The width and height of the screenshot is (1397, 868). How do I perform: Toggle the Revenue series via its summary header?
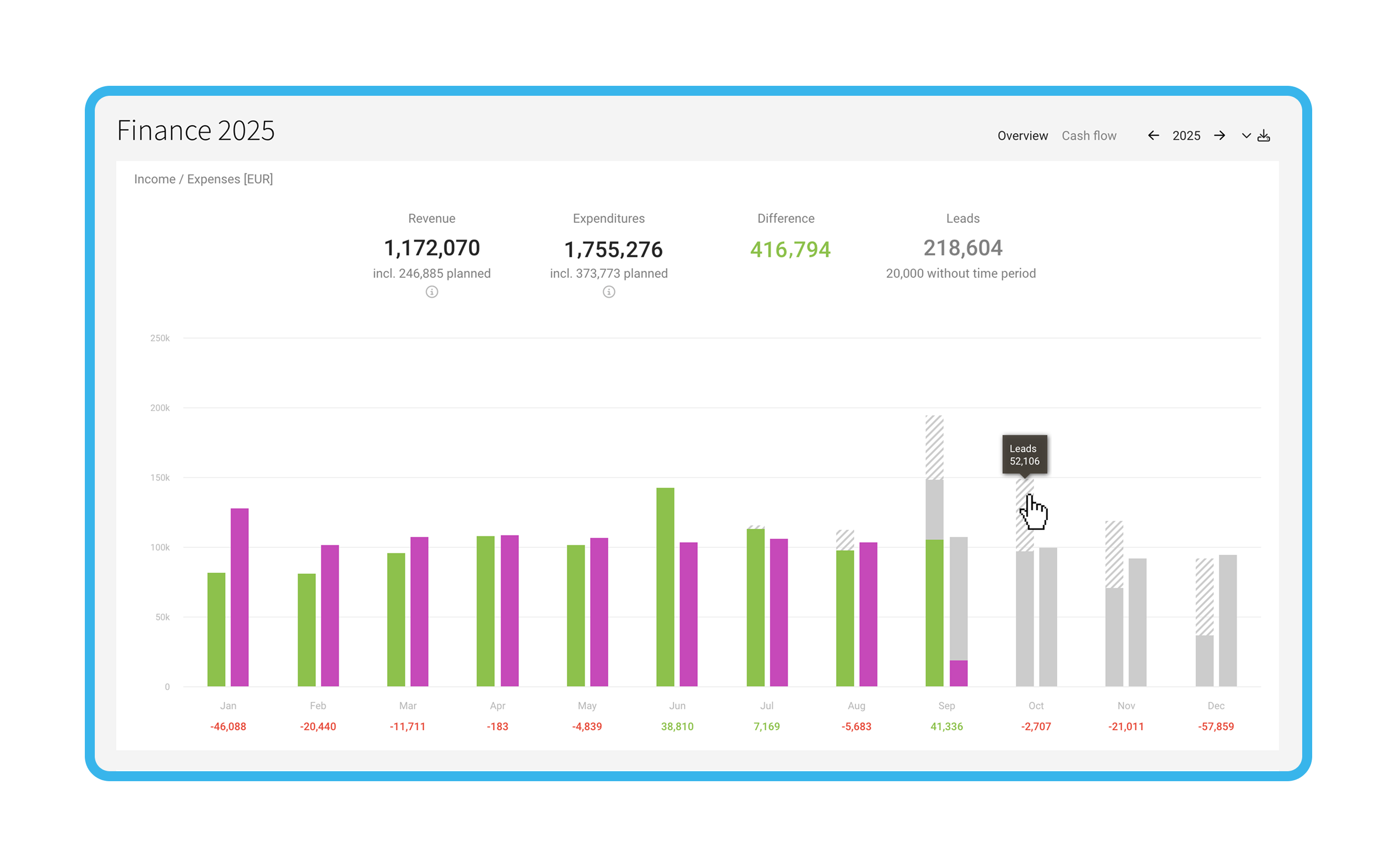pyautogui.click(x=432, y=218)
